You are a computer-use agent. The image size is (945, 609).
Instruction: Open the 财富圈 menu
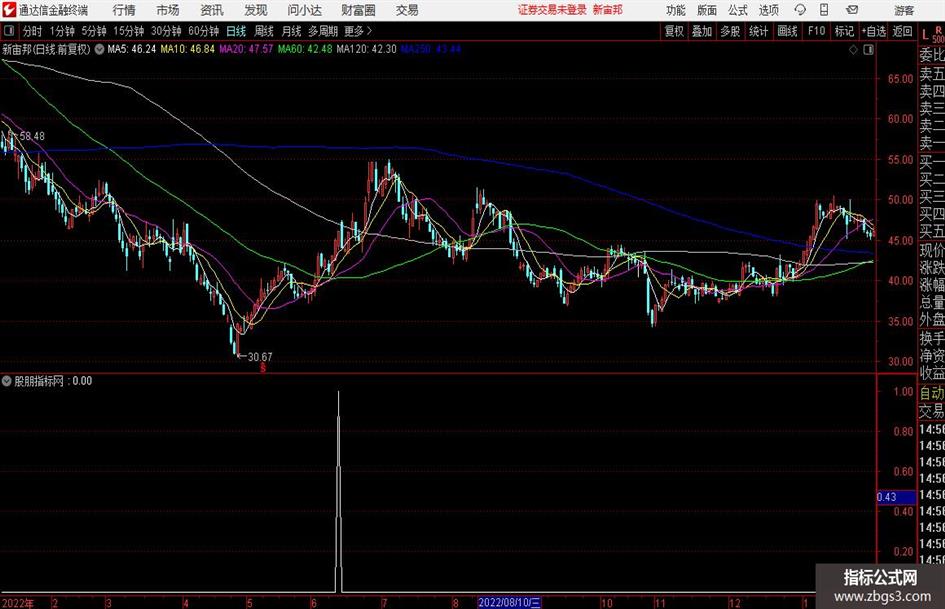coord(358,10)
